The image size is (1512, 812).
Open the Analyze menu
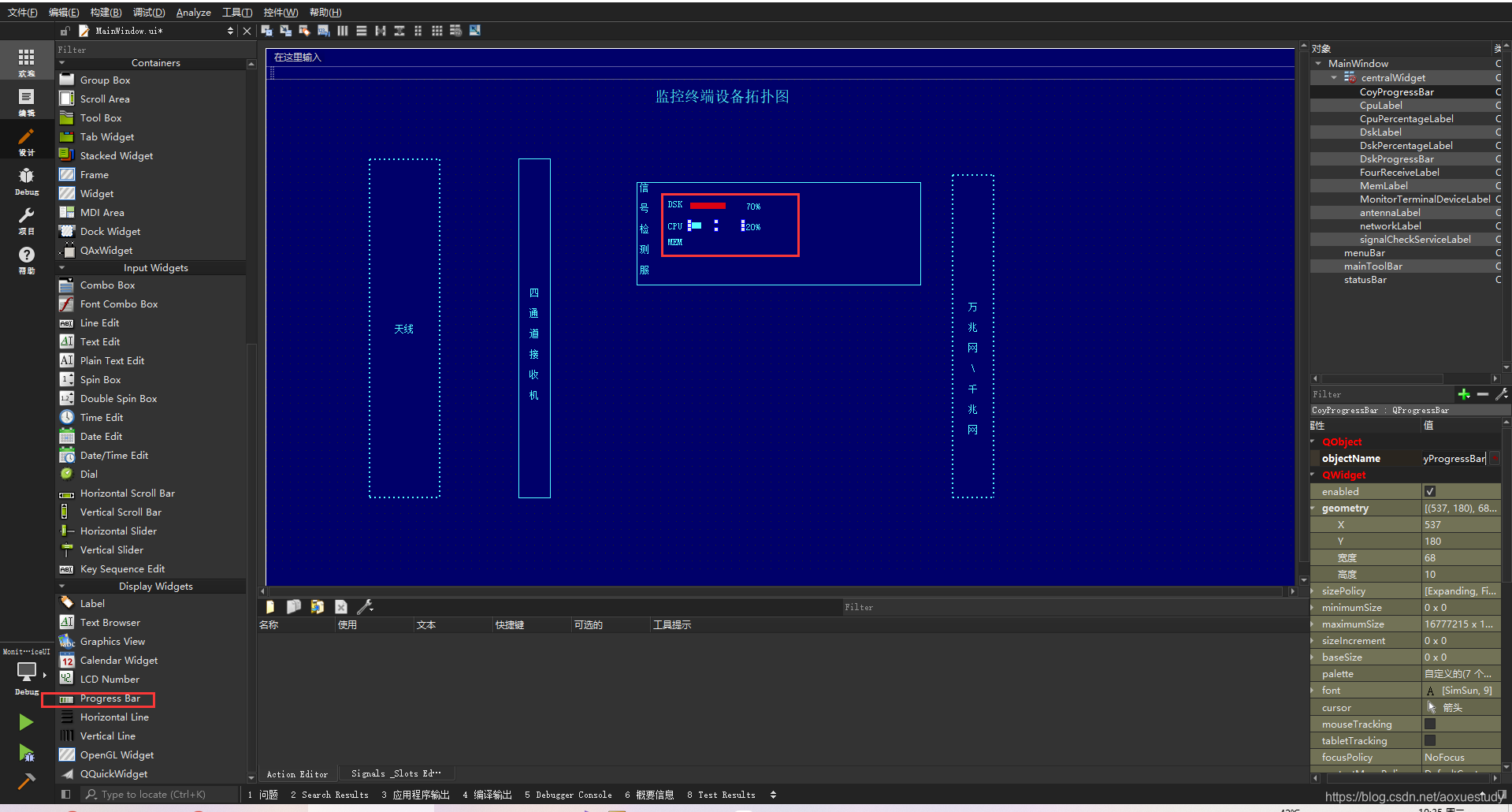click(x=193, y=12)
